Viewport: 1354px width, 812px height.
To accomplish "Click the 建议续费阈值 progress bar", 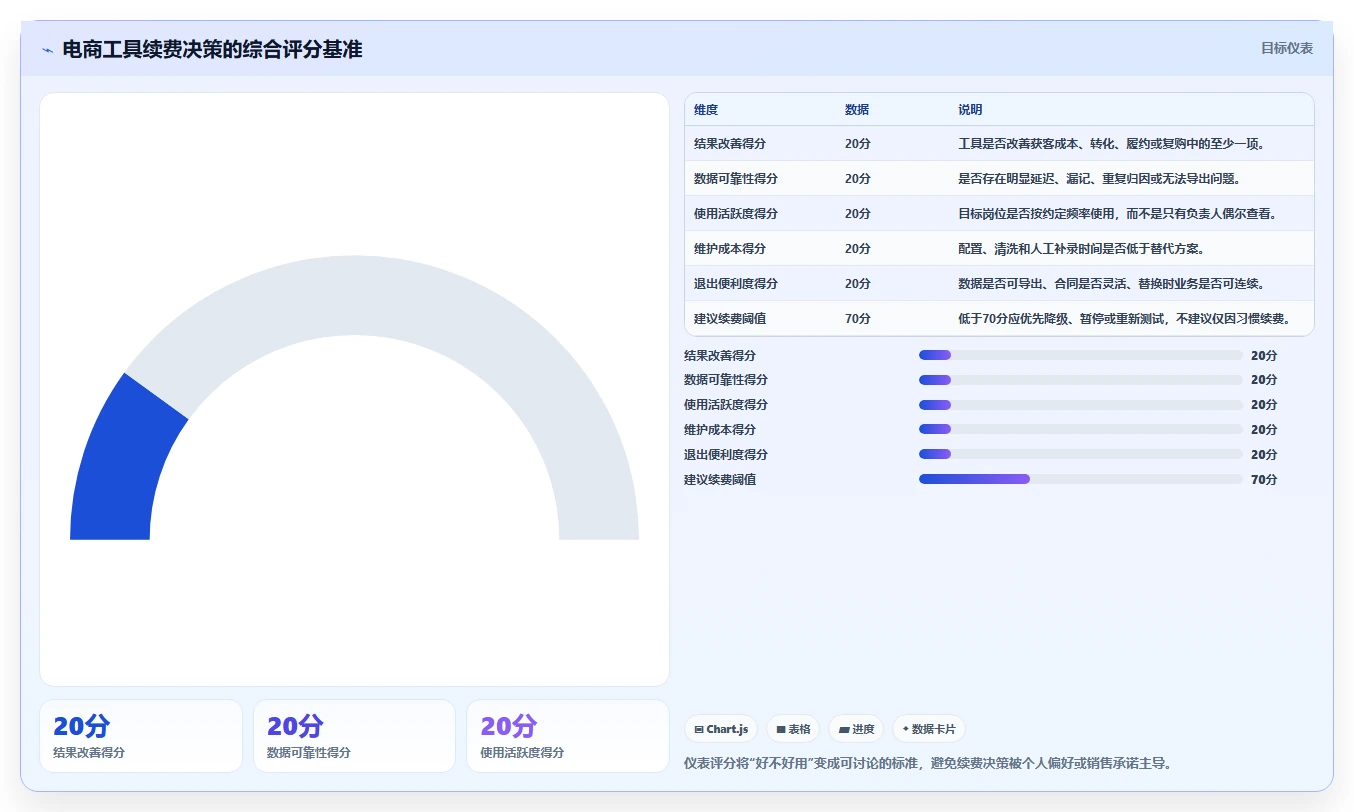I will click(1080, 479).
